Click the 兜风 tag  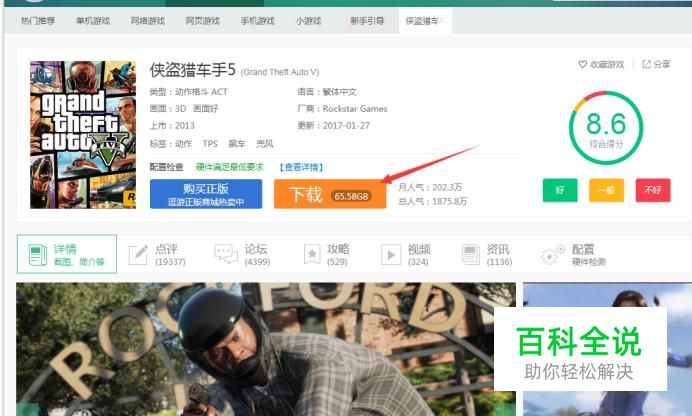click(x=264, y=144)
